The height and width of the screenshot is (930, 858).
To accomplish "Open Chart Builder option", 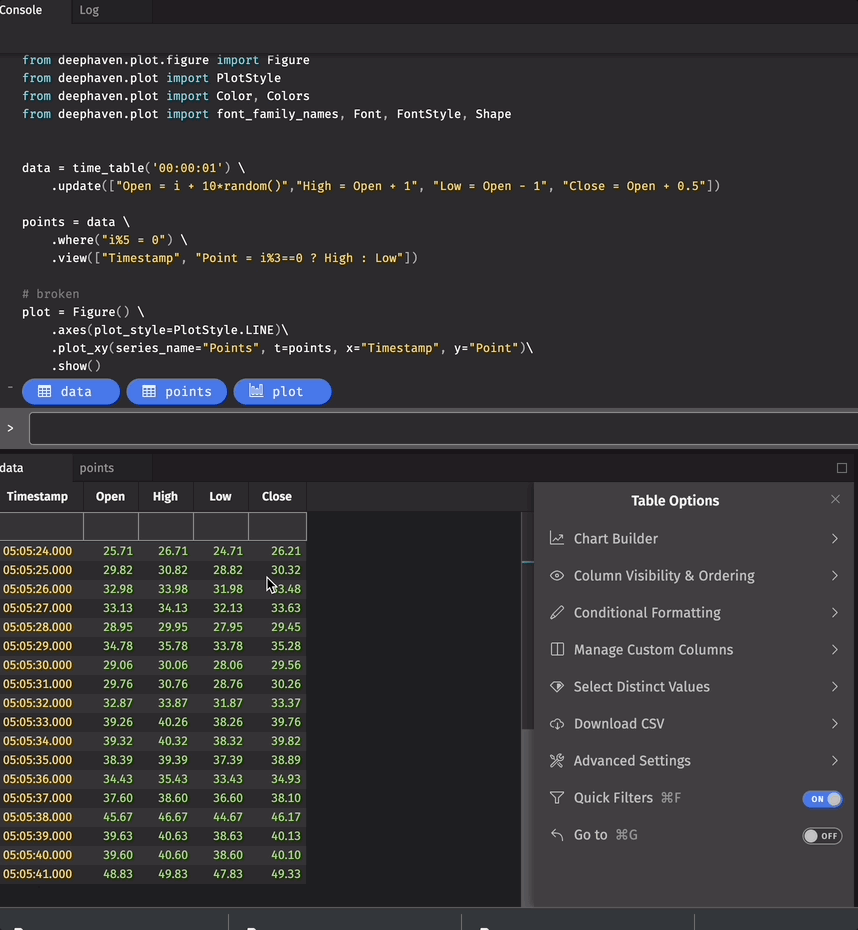I will pos(694,539).
